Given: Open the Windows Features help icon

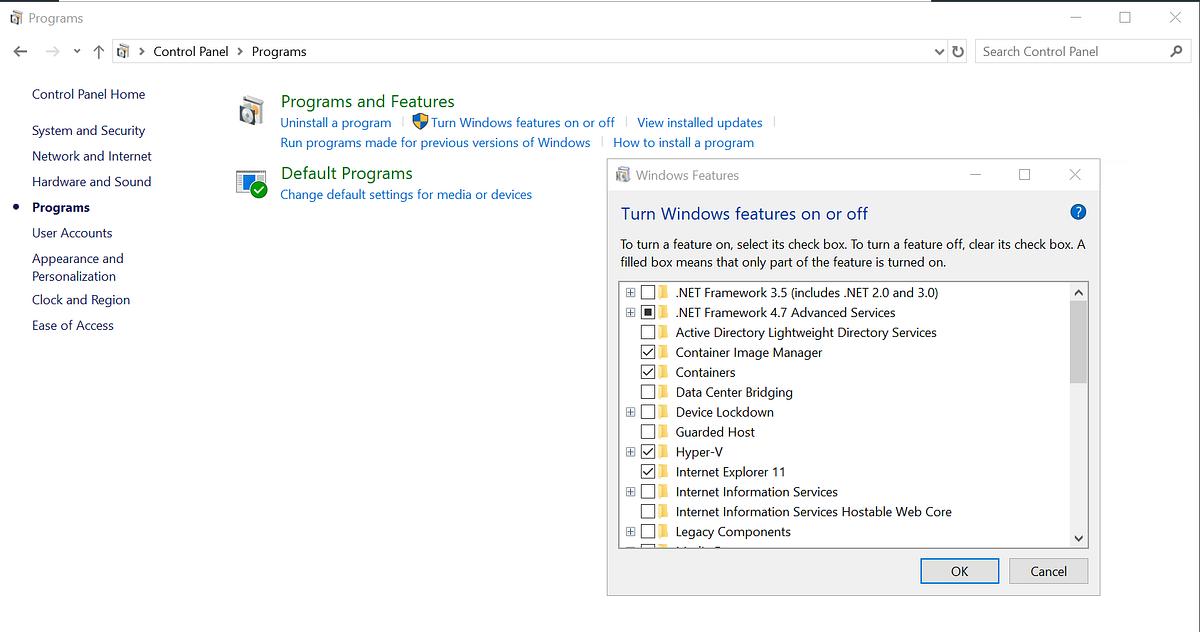Looking at the screenshot, I should [1078, 212].
